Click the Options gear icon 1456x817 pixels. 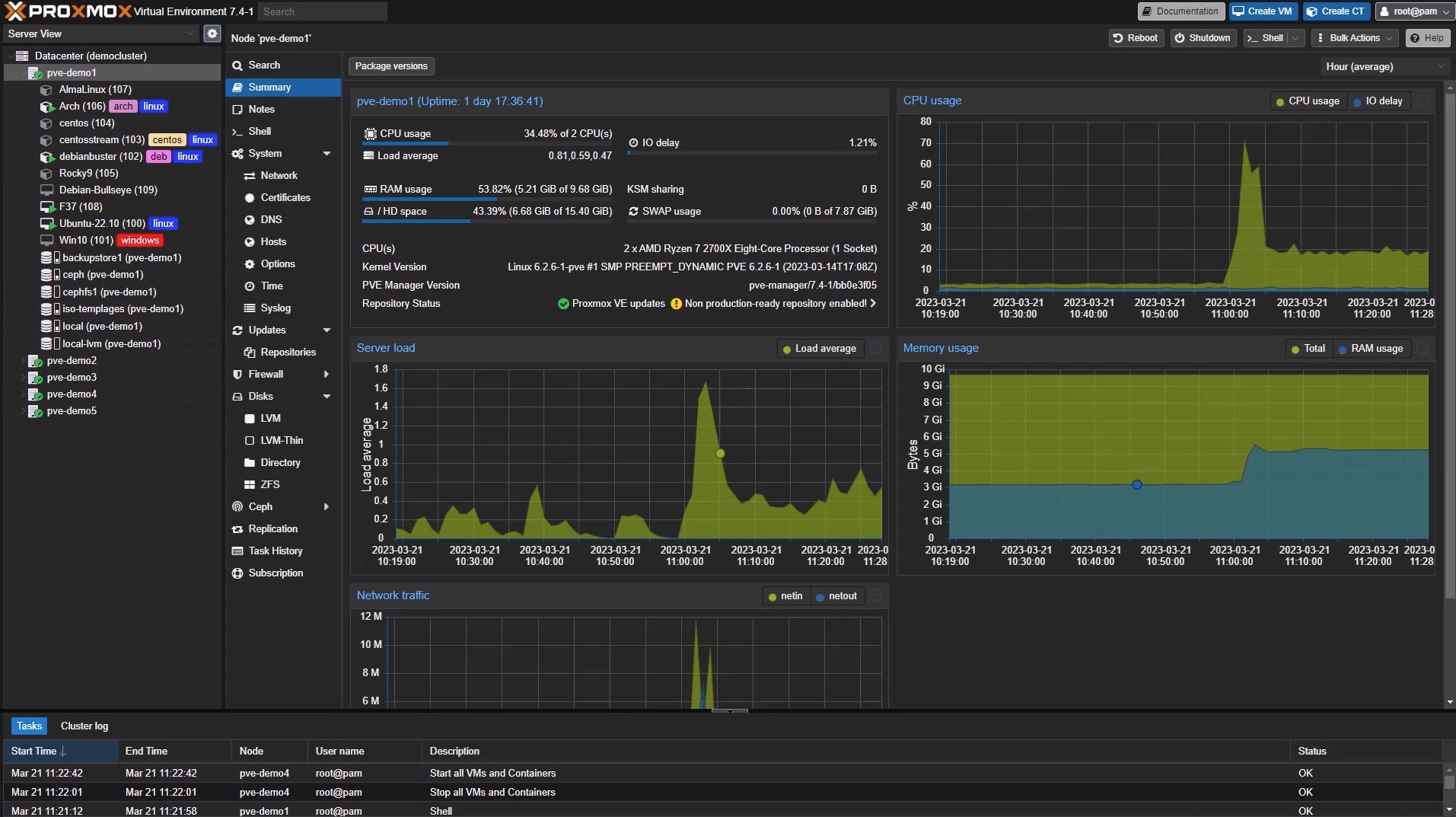pos(250,263)
